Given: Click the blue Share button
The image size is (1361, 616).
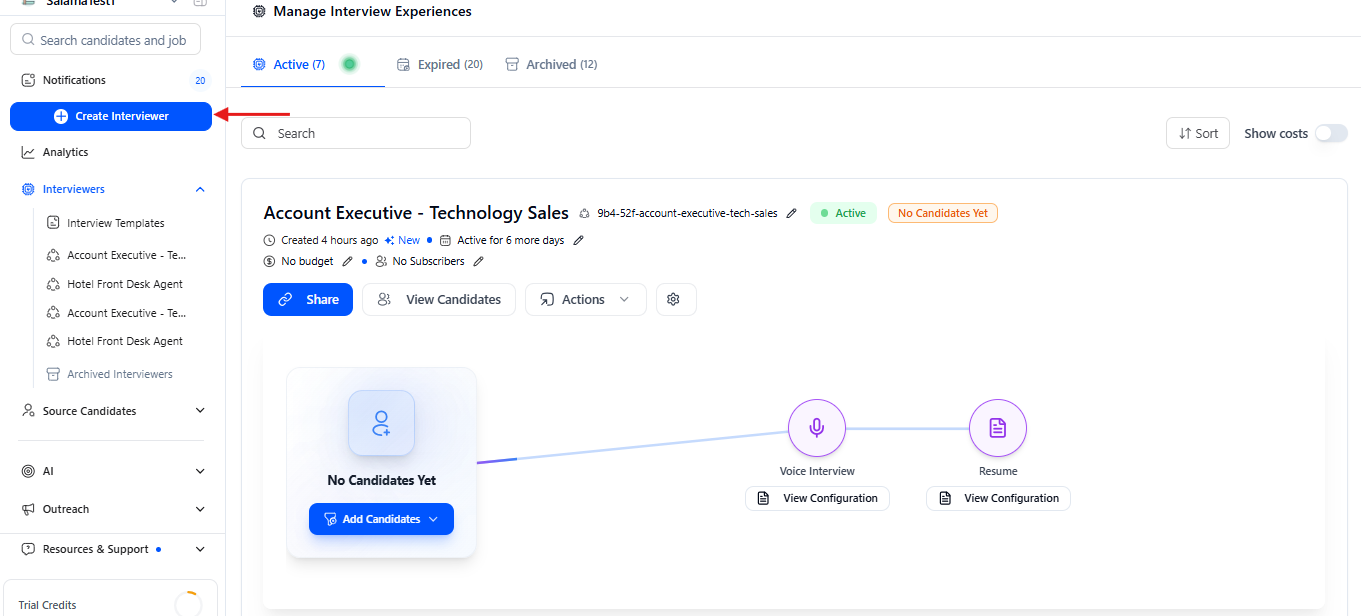Looking at the screenshot, I should (x=308, y=300).
